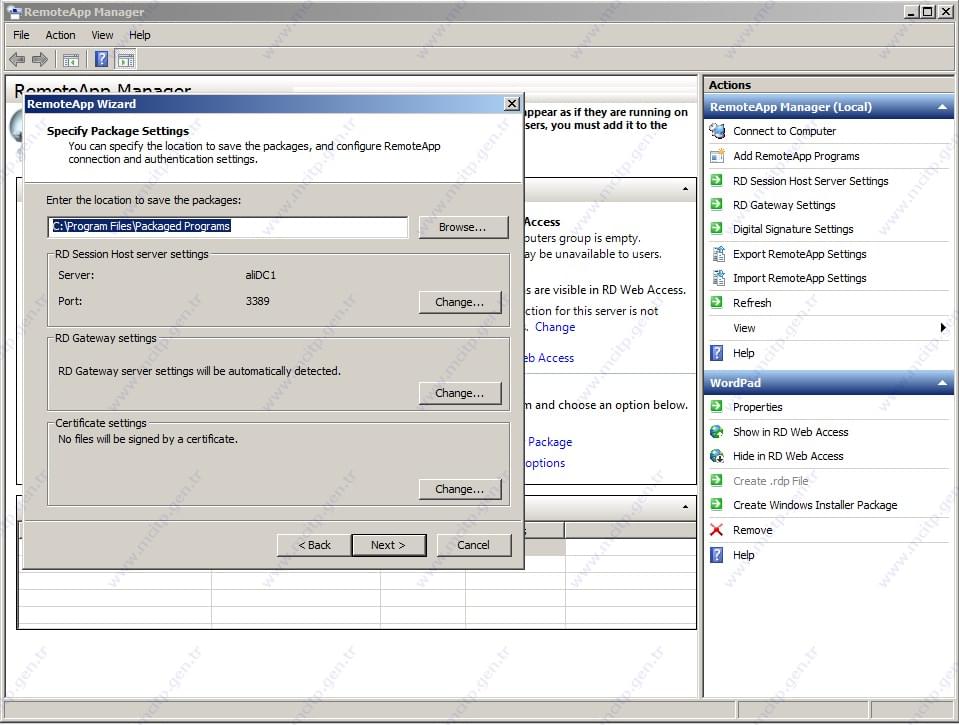Cancel the RemoteApp Wizard
Image resolution: width=959 pixels, height=725 pixels.
point(473,545)
